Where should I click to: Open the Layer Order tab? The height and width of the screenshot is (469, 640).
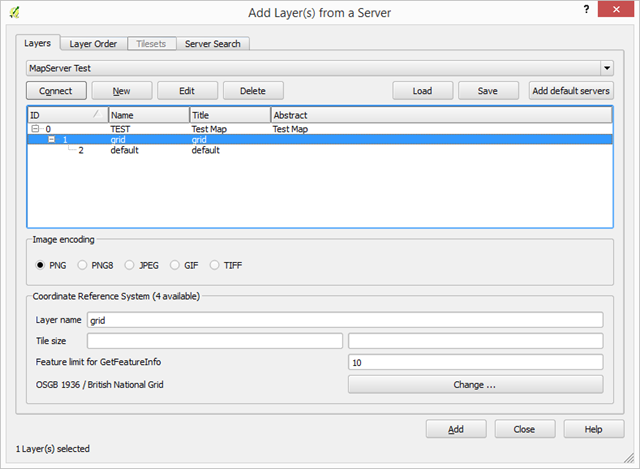93,44
